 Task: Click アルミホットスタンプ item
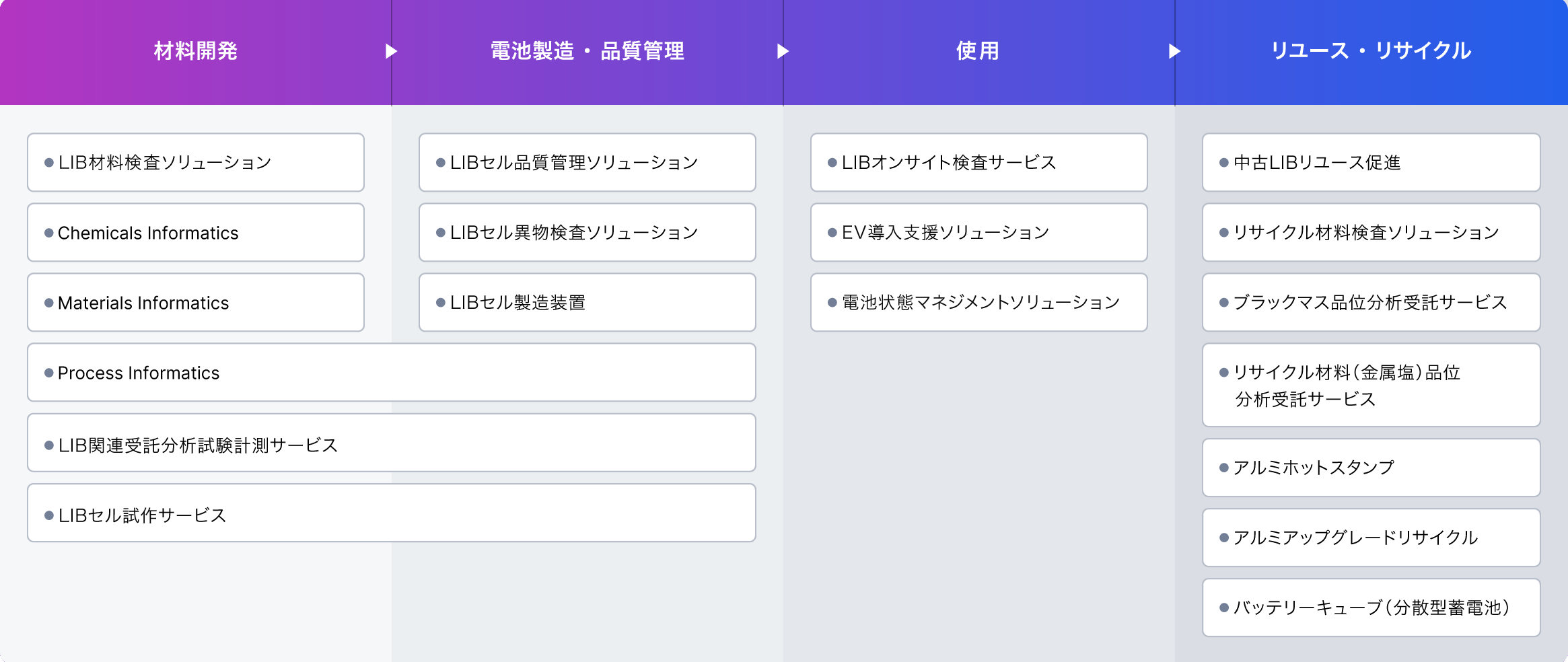(x=1371, y=468)
